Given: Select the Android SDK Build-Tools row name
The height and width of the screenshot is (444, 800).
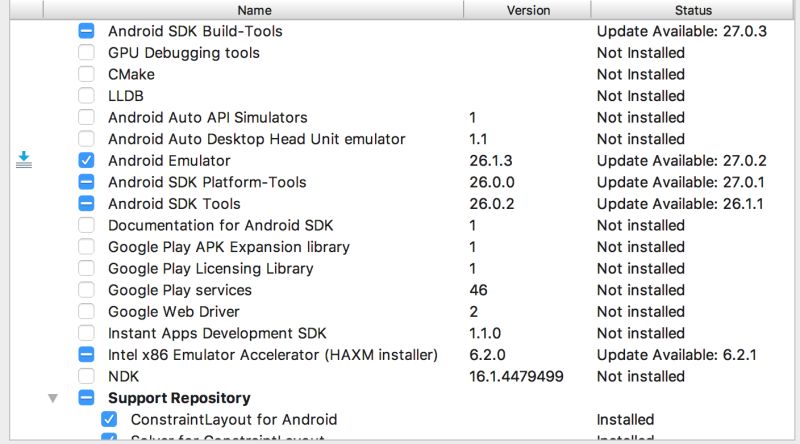Looking at the screenshot, I should 195,31.
